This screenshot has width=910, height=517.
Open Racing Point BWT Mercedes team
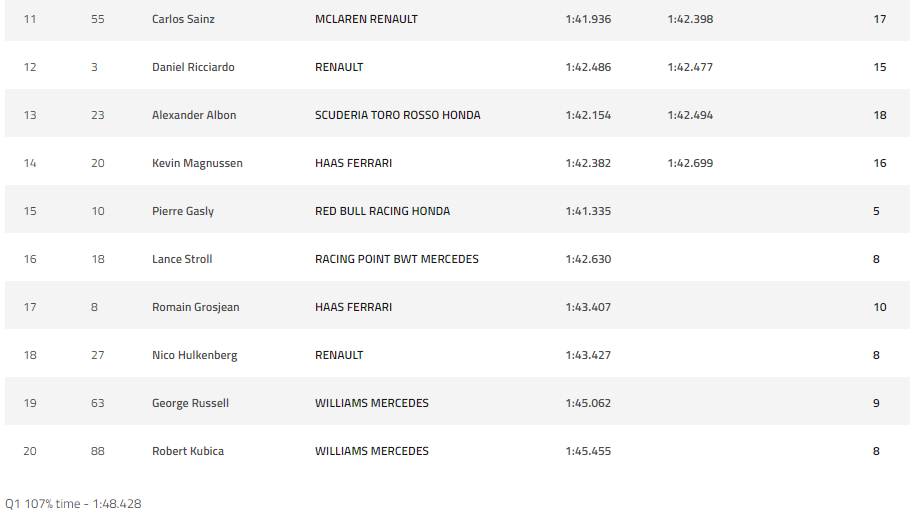(x=396, y=259)
